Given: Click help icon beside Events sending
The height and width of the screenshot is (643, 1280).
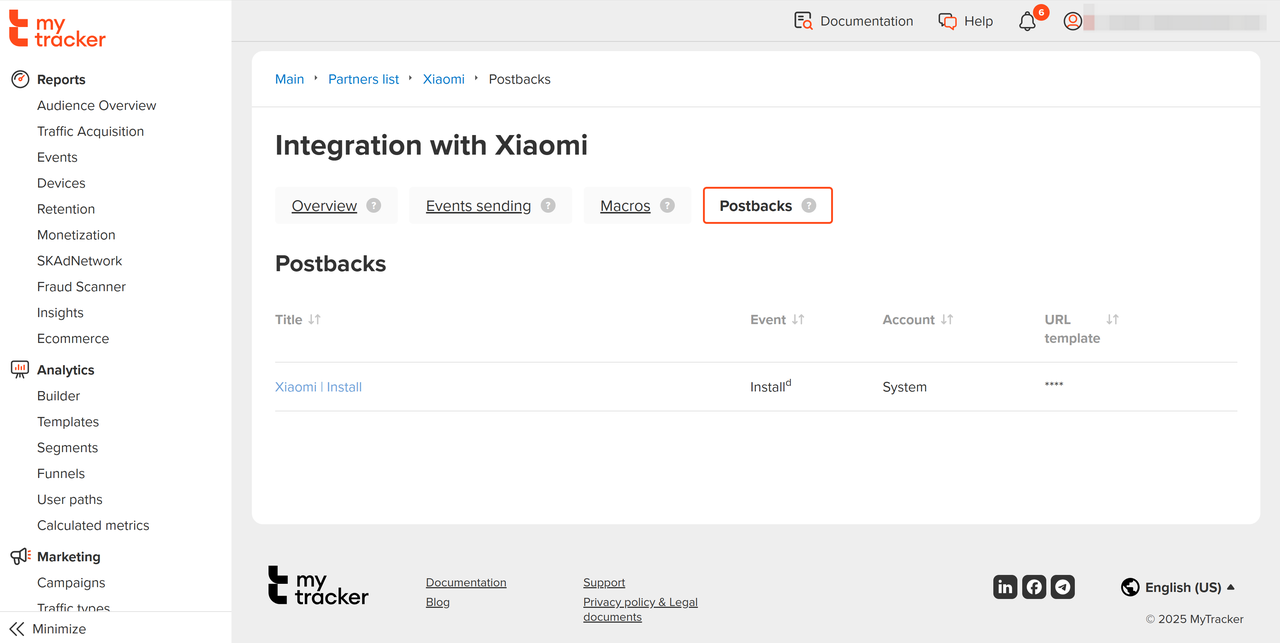Looking at the screenshot, I should pos(548,205).
